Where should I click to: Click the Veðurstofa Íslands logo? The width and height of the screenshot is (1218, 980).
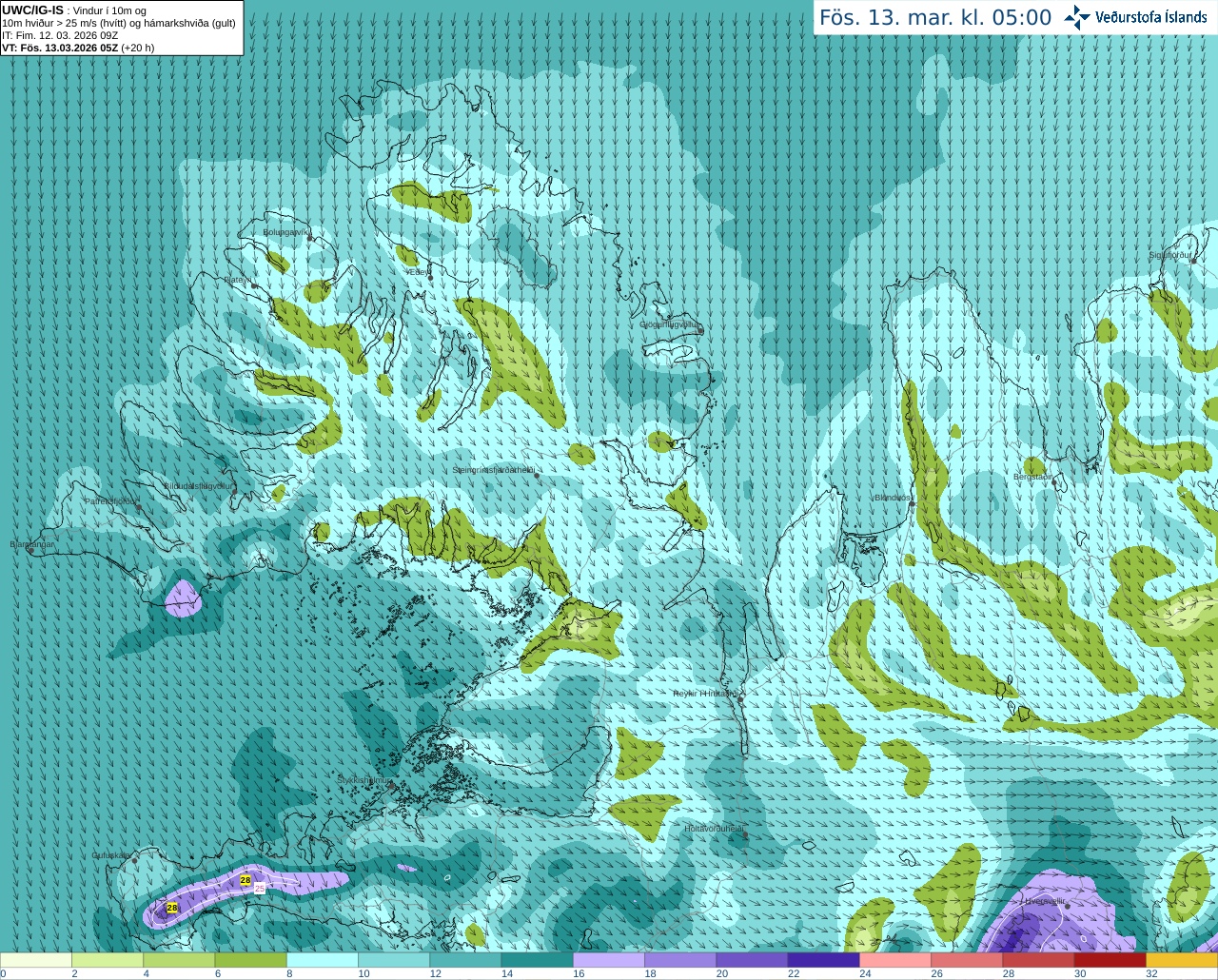pyautogui.click(x=1135, y=17)
